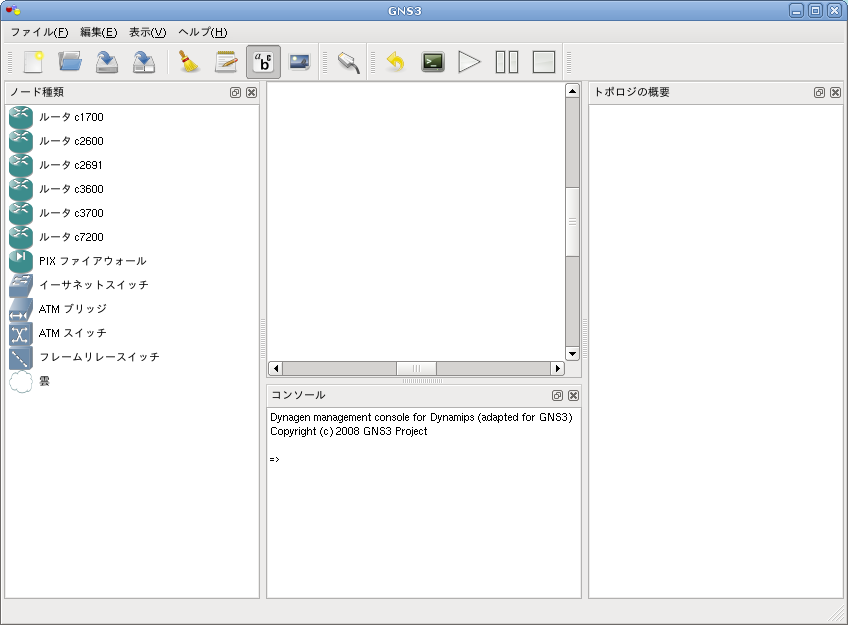Click the second Save As icon in toolbar
The image size is (848, 625).
coord(144,62)
